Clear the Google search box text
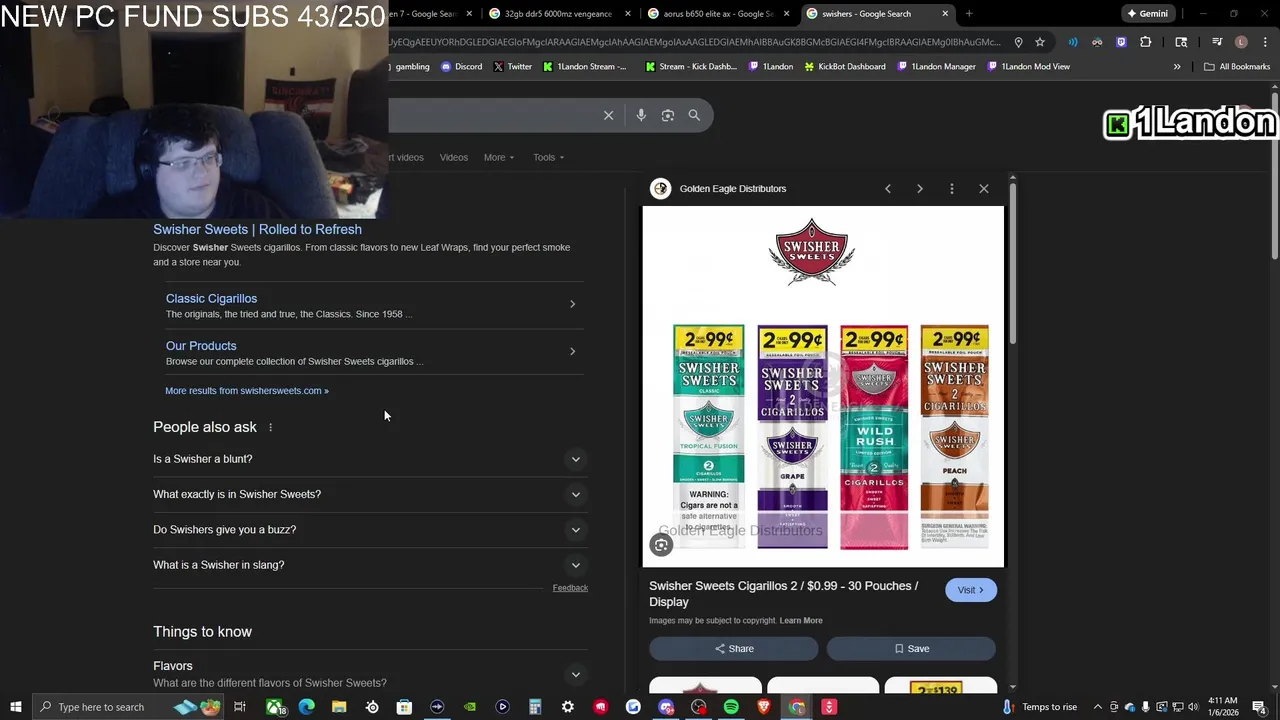This screenshot has height=720, width=1280. [x=608, y=115]
